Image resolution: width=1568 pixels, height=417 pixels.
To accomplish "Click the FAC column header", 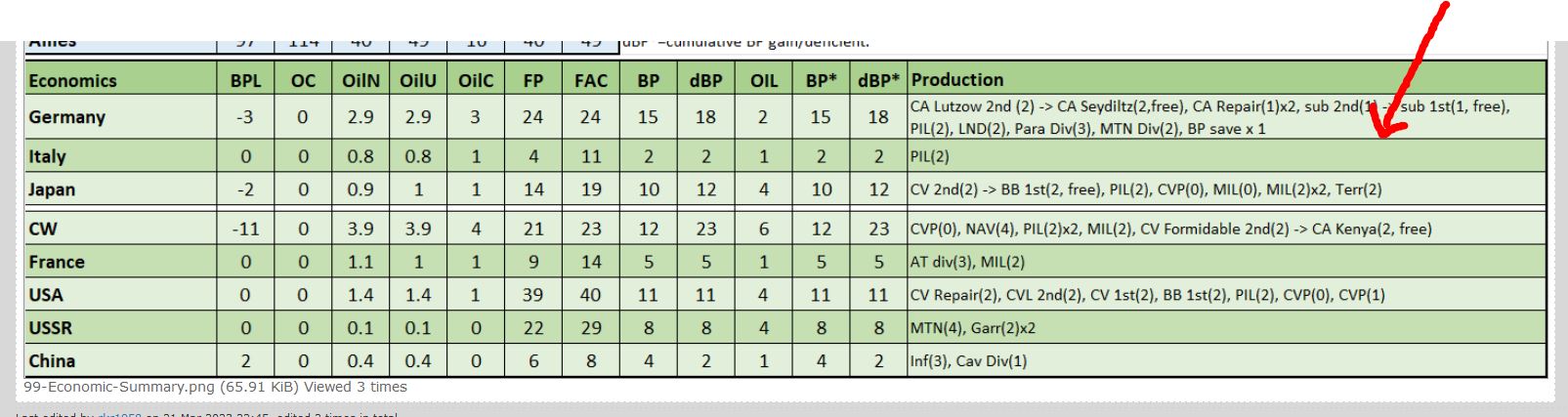I will 591,80.
